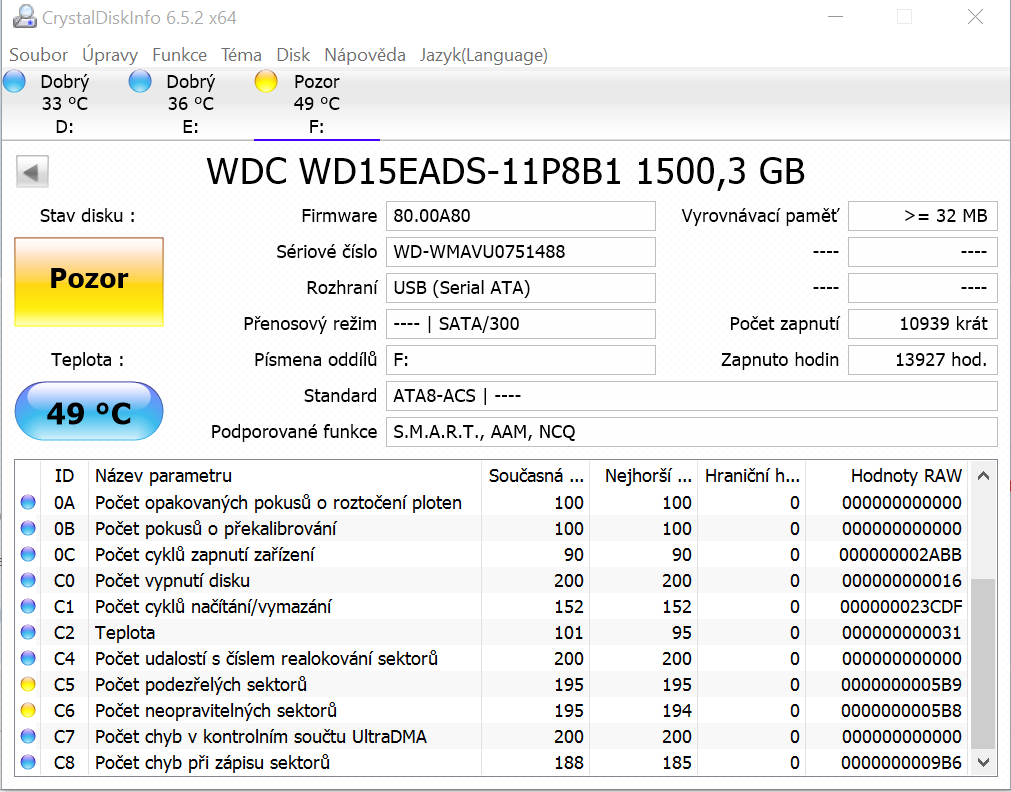Viewport: 1011px width, 792px height.
Task: Click yellow warning orb of C5 row
Action: click(28, 684)
